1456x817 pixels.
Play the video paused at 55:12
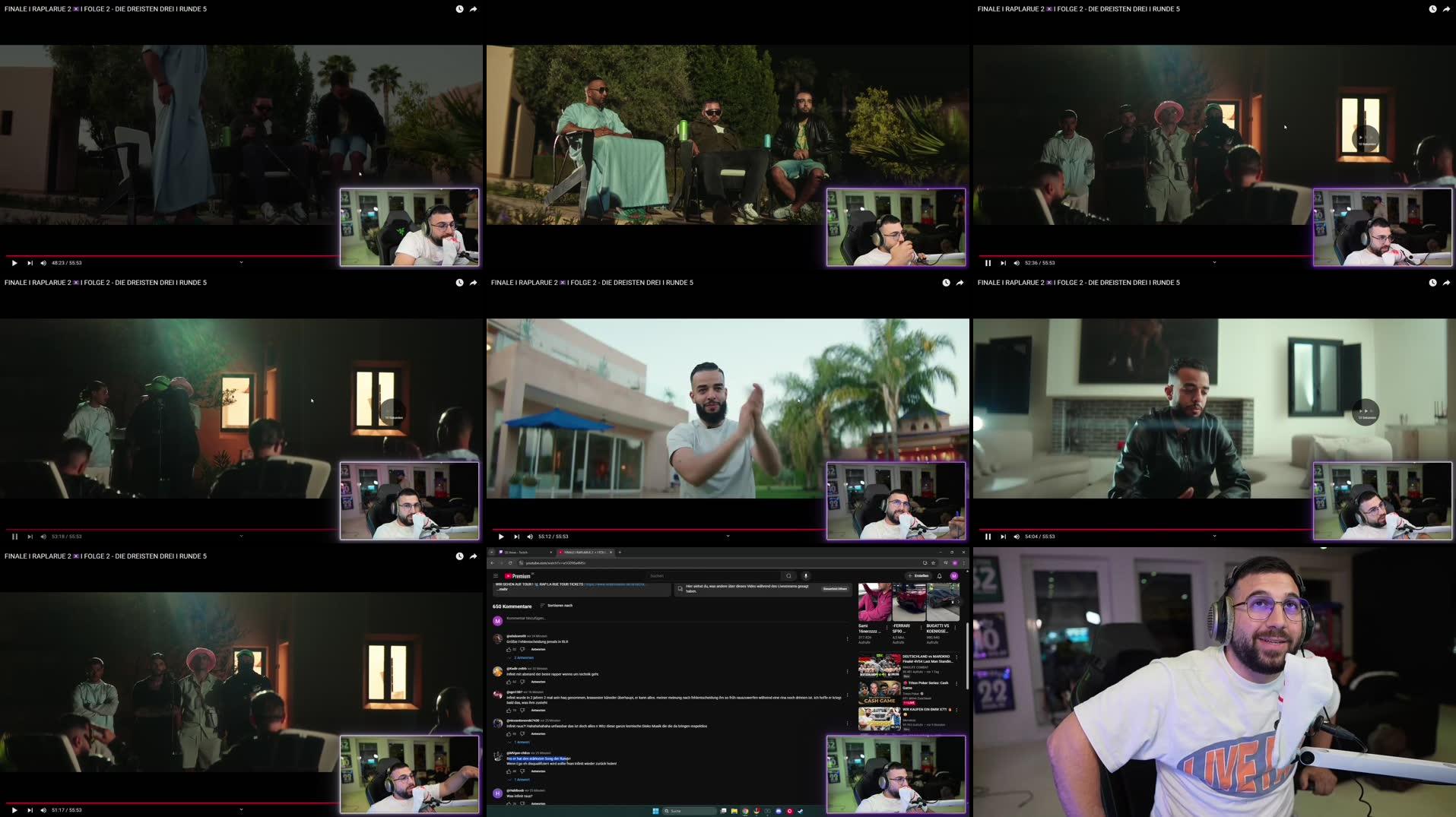tap(501, 537)
